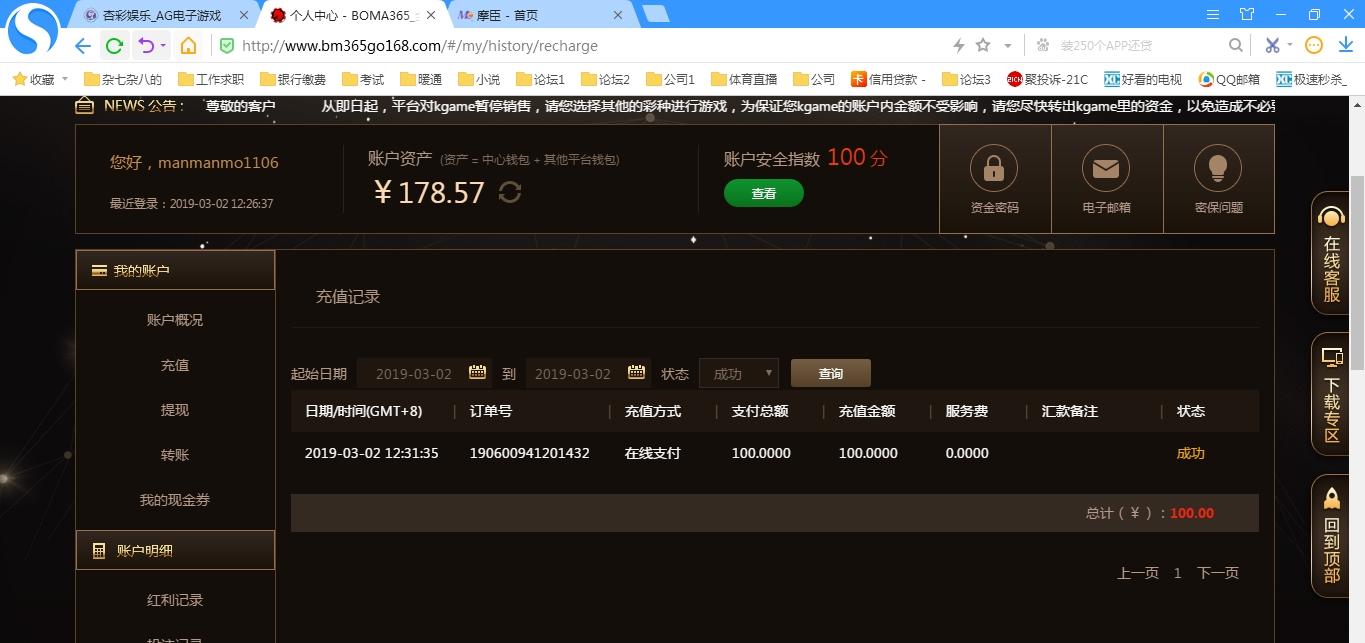Bookmark page with the star icon
Image resolution: width=1365 pixels, height=643 pixels.
983,45
